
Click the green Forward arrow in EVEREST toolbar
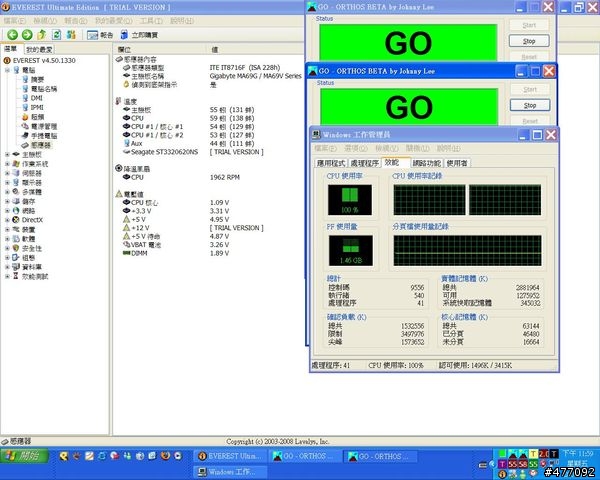click(27, 35)
